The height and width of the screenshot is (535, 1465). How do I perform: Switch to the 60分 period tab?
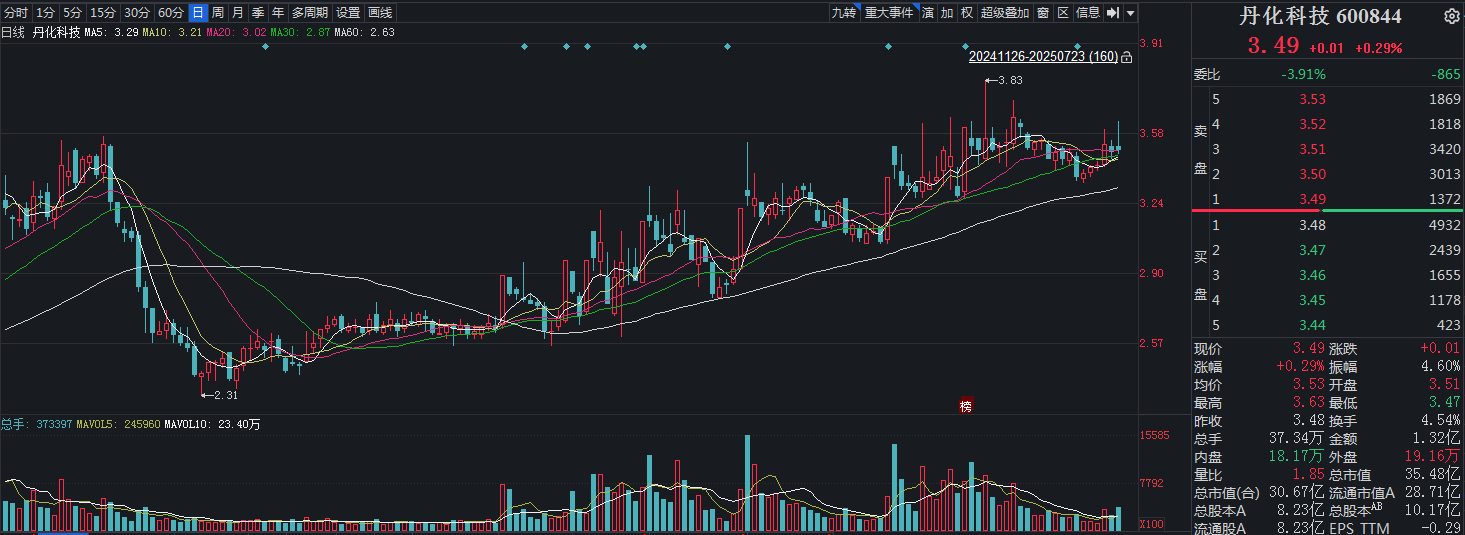pyautogui.click(x=171, y=13)
